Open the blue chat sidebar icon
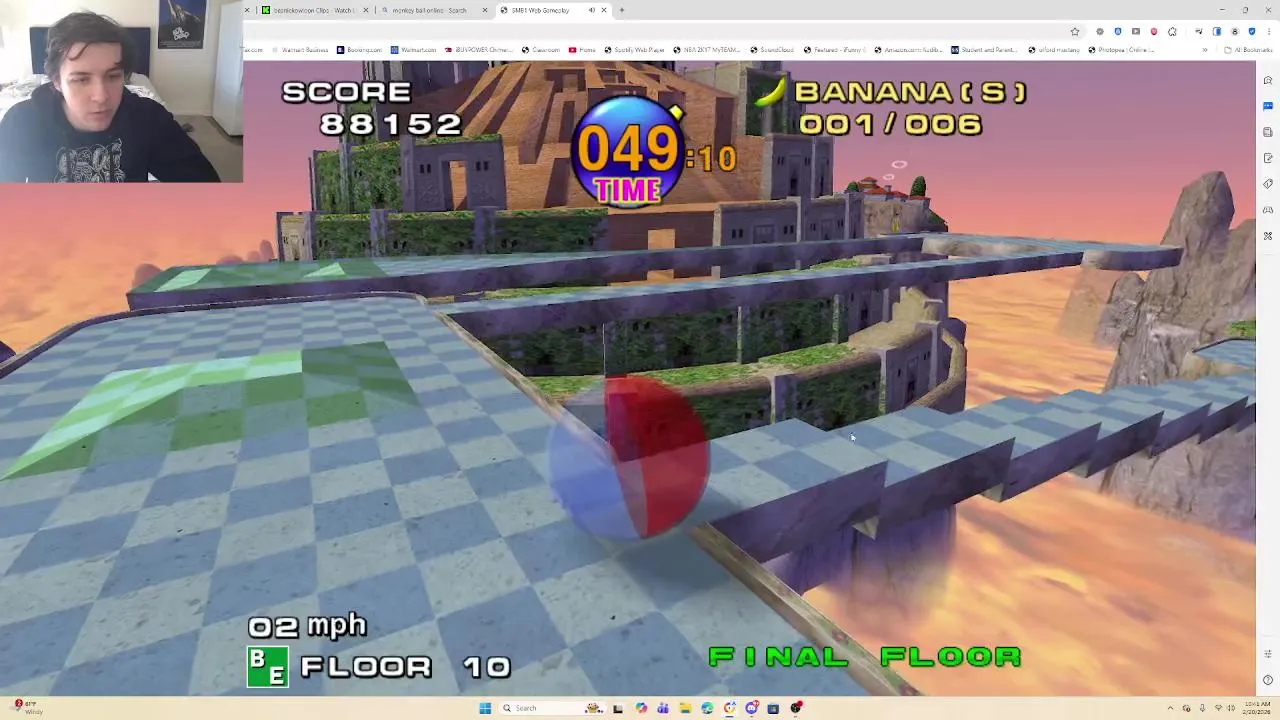Viewport: 1280px width, 720px height. pyautogui.click(x=1268, y=106)
